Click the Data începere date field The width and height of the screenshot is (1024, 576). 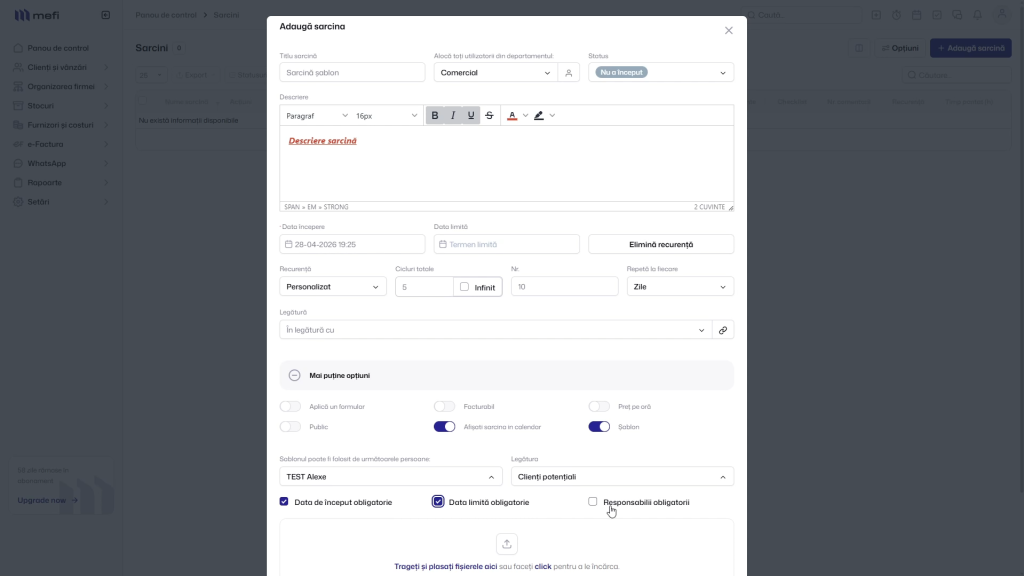click(352, 244)
